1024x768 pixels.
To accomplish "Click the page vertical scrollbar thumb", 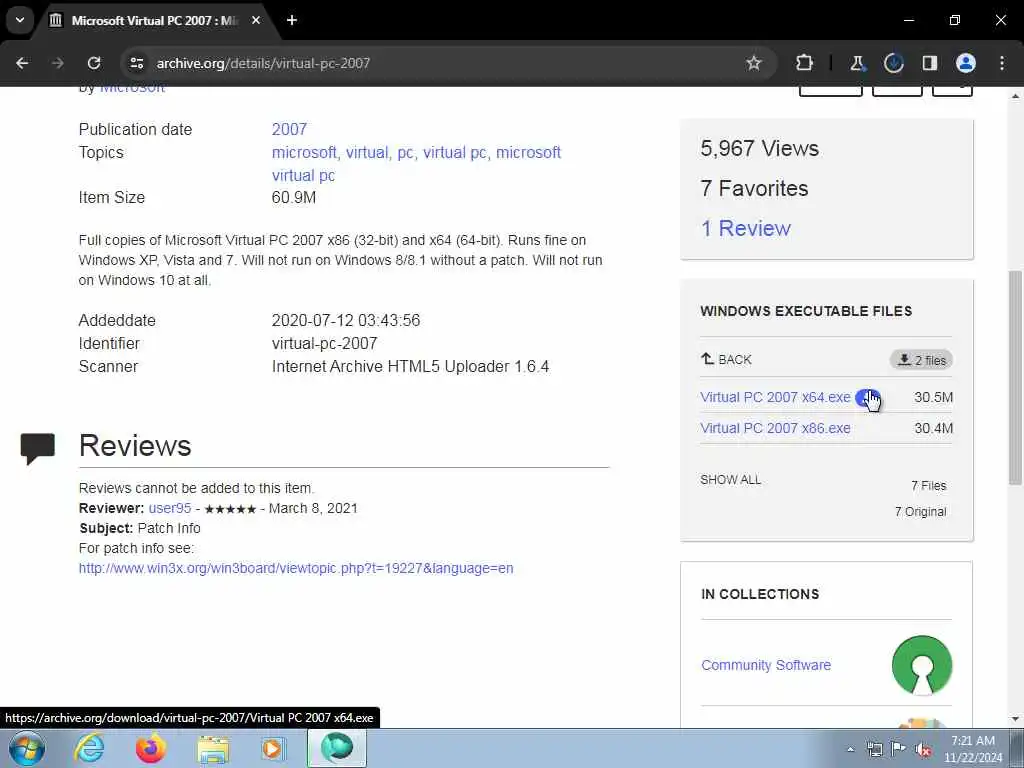I will coord(1015,377).
